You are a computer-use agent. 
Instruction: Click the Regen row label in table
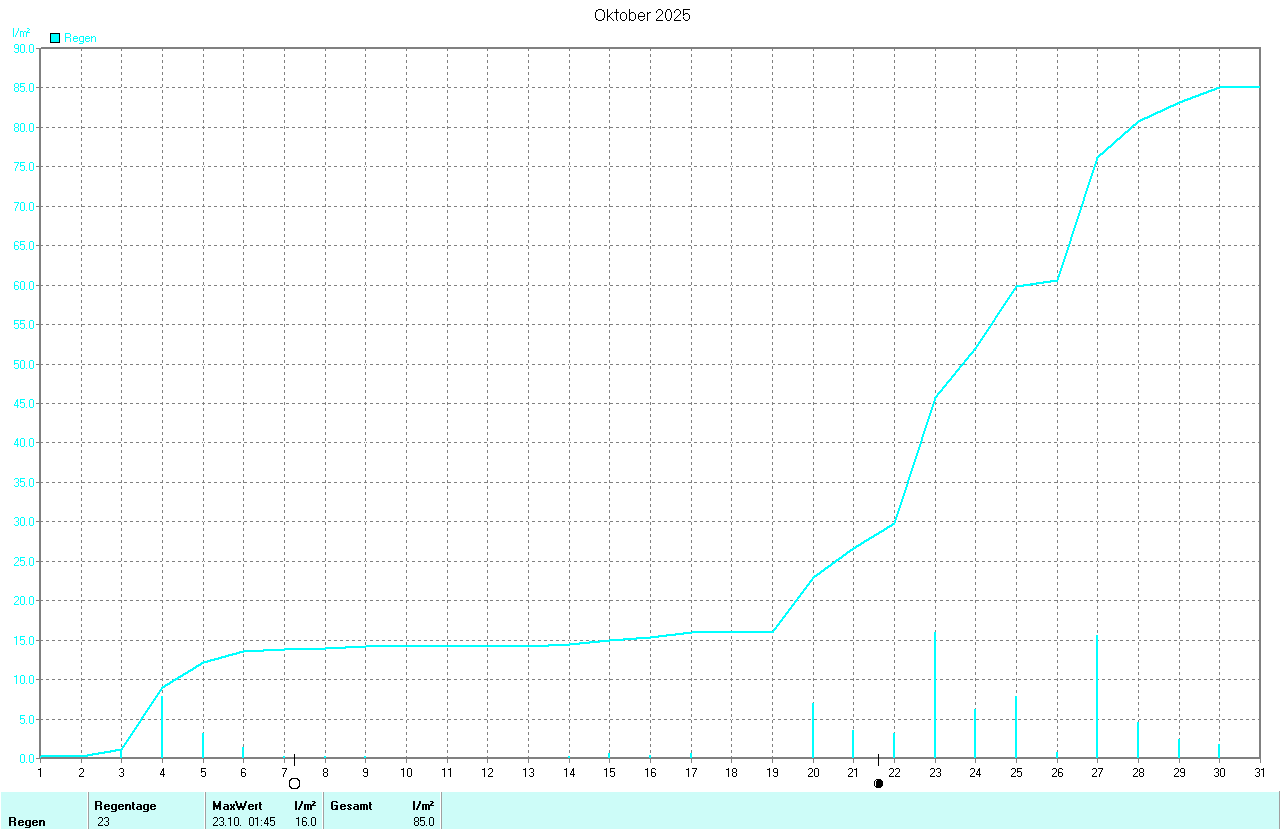(26, 821)
